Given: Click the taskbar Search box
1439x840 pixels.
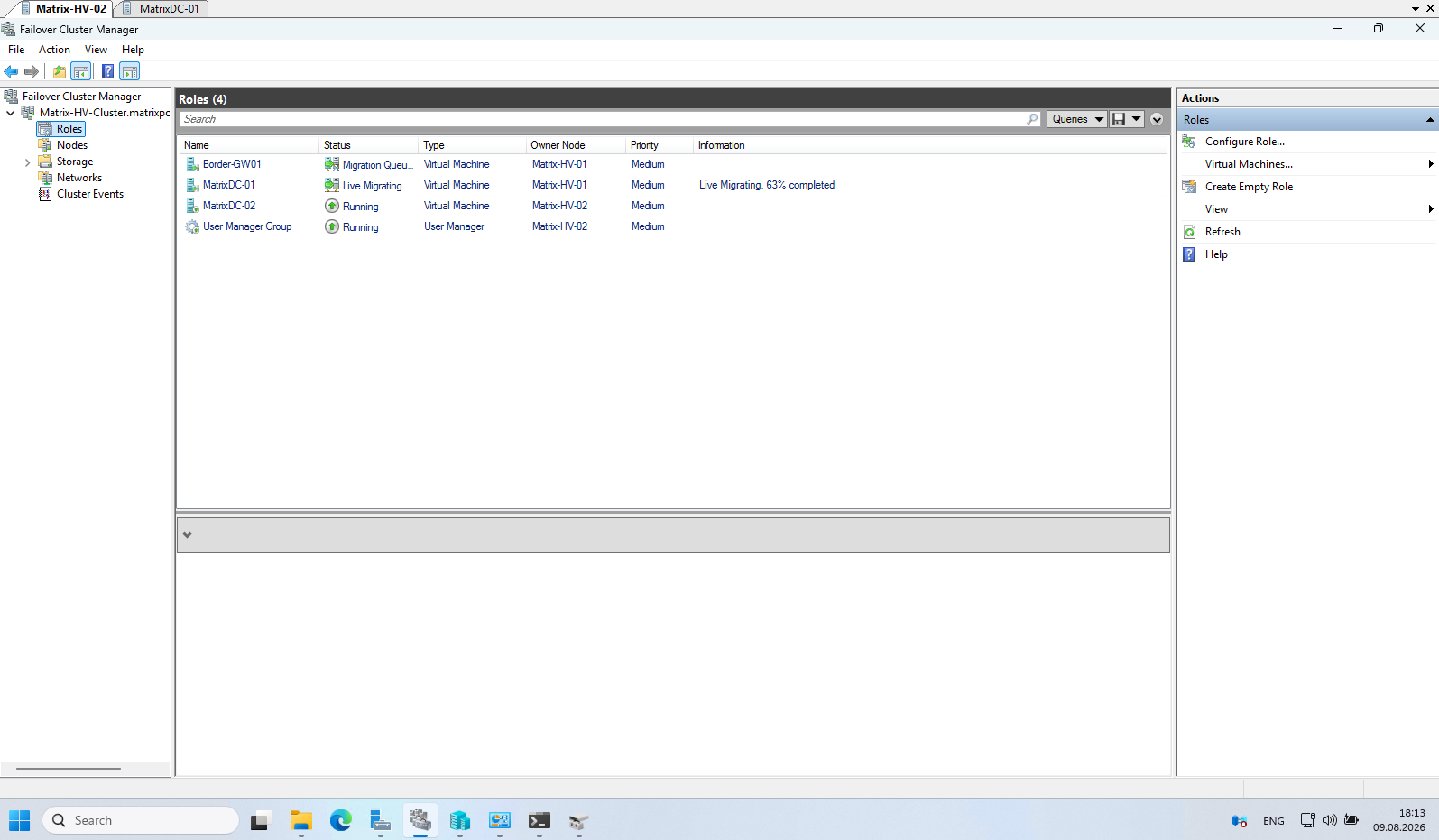Looking at the screenshot, I should pos(141,820).
